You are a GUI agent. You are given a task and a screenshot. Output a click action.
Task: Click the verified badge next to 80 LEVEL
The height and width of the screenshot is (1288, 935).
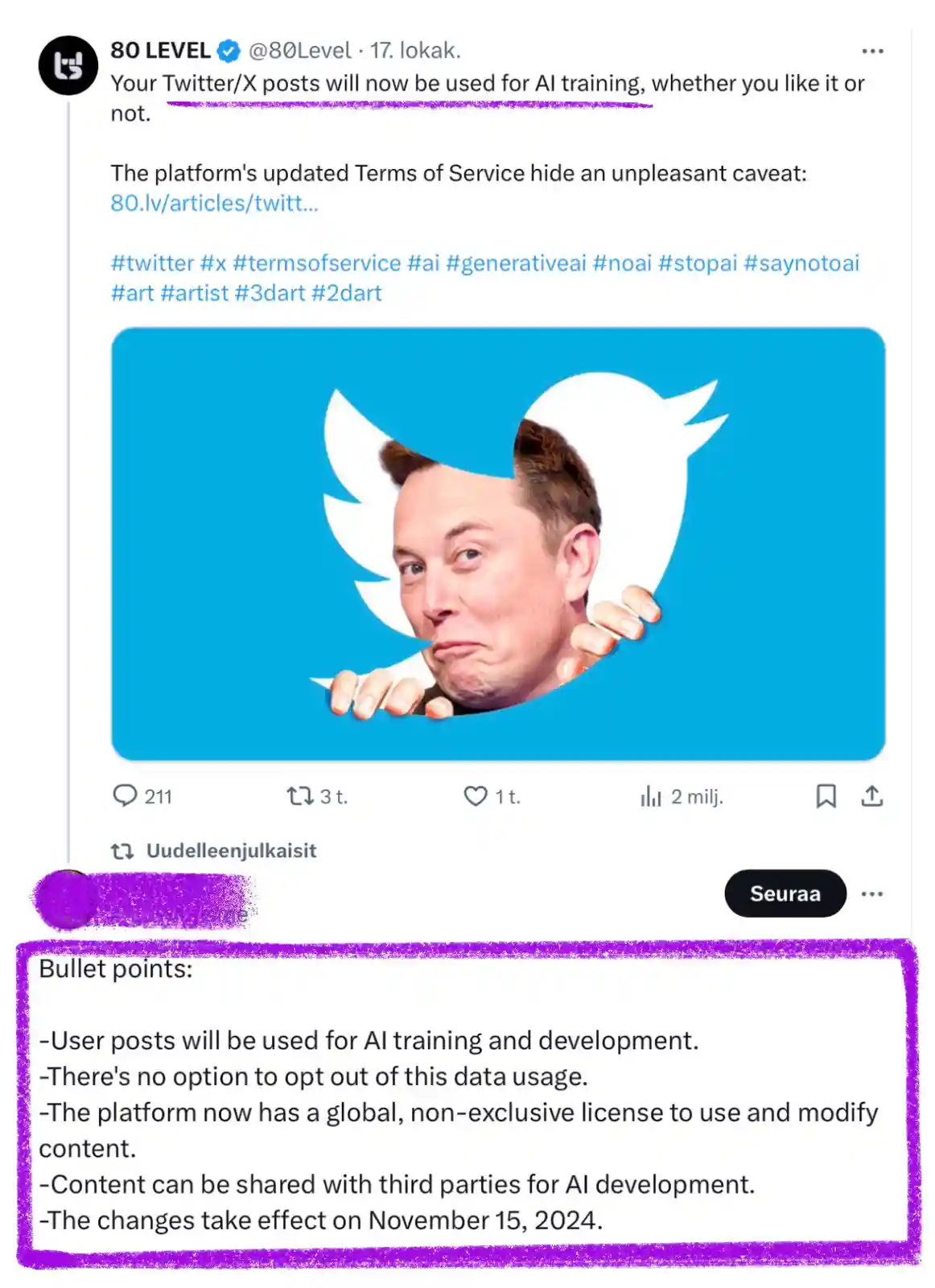click(229, 51)
